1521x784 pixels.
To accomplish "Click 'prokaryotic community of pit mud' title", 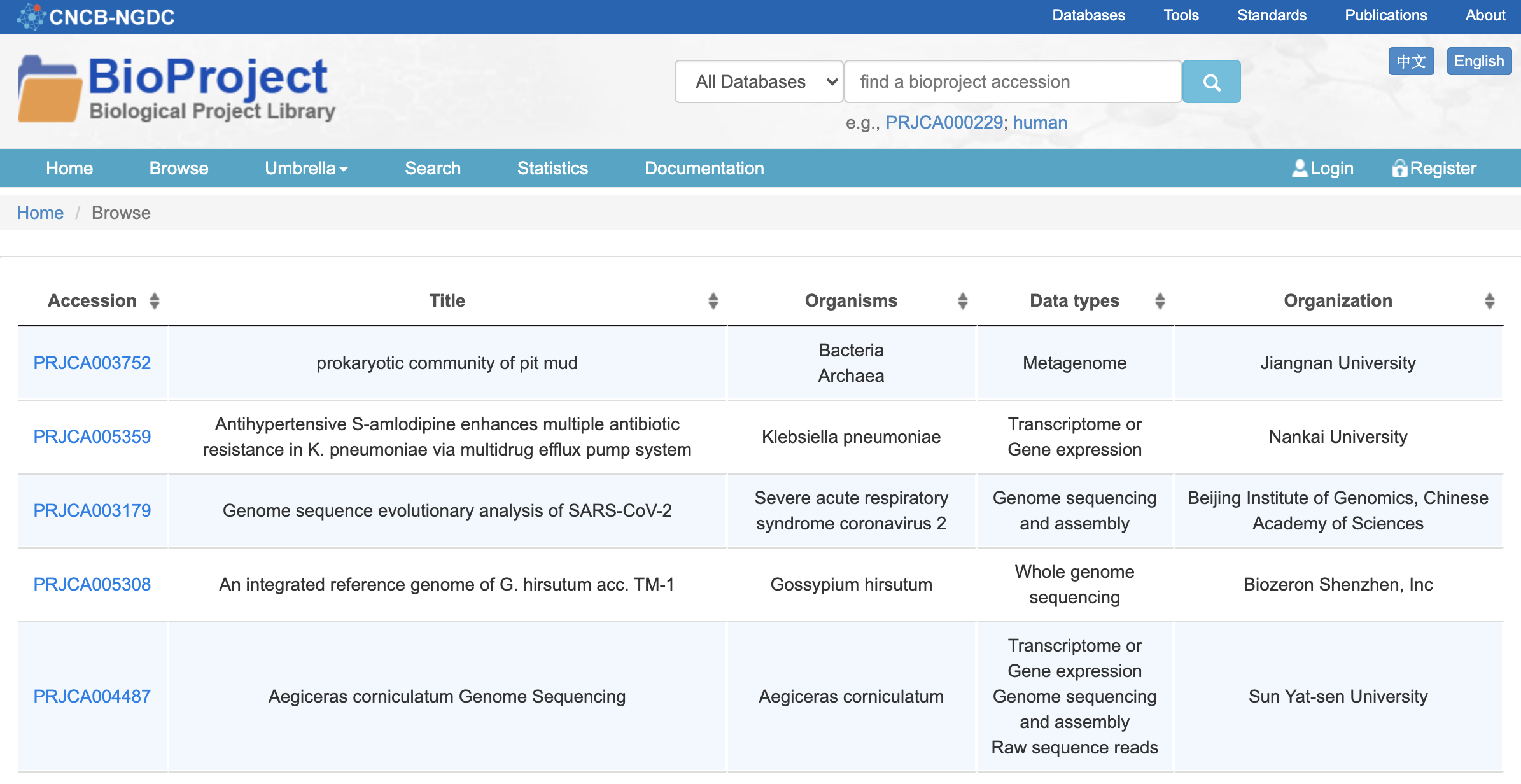I will [x=447, y=363].
